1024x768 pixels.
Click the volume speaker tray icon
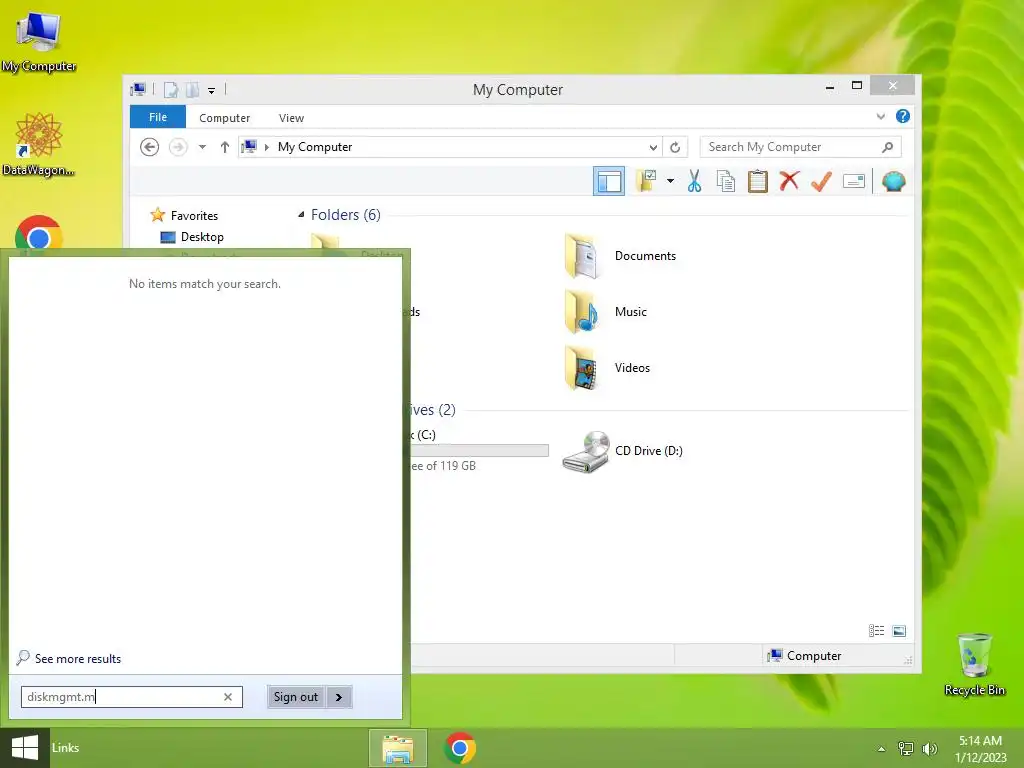tap(929, 749)
